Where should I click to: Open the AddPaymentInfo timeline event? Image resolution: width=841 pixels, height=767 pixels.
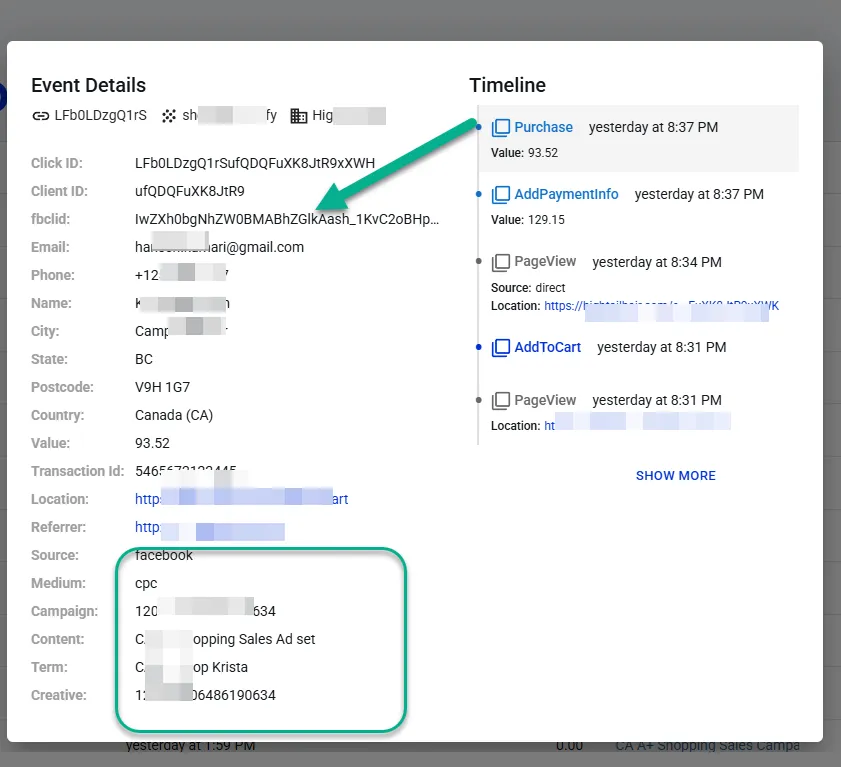(x=566, y=194)
